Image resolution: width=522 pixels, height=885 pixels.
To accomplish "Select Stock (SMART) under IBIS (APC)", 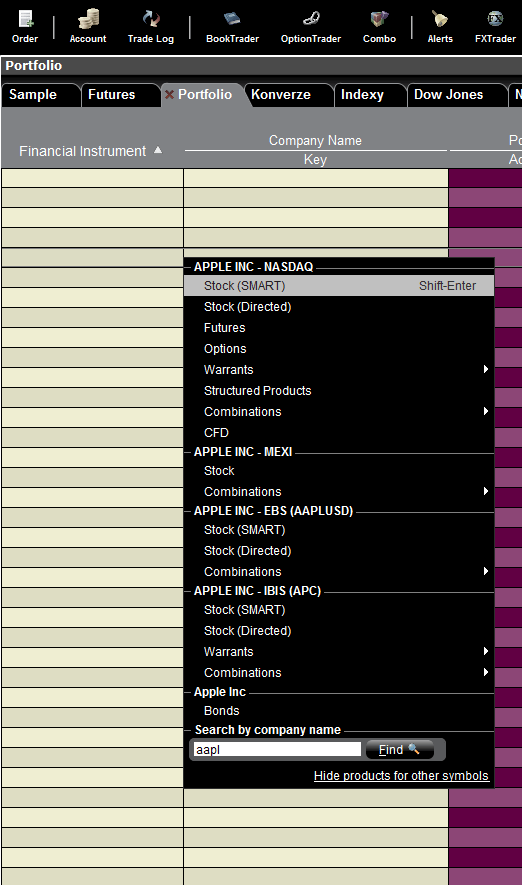I will (339, 610).
